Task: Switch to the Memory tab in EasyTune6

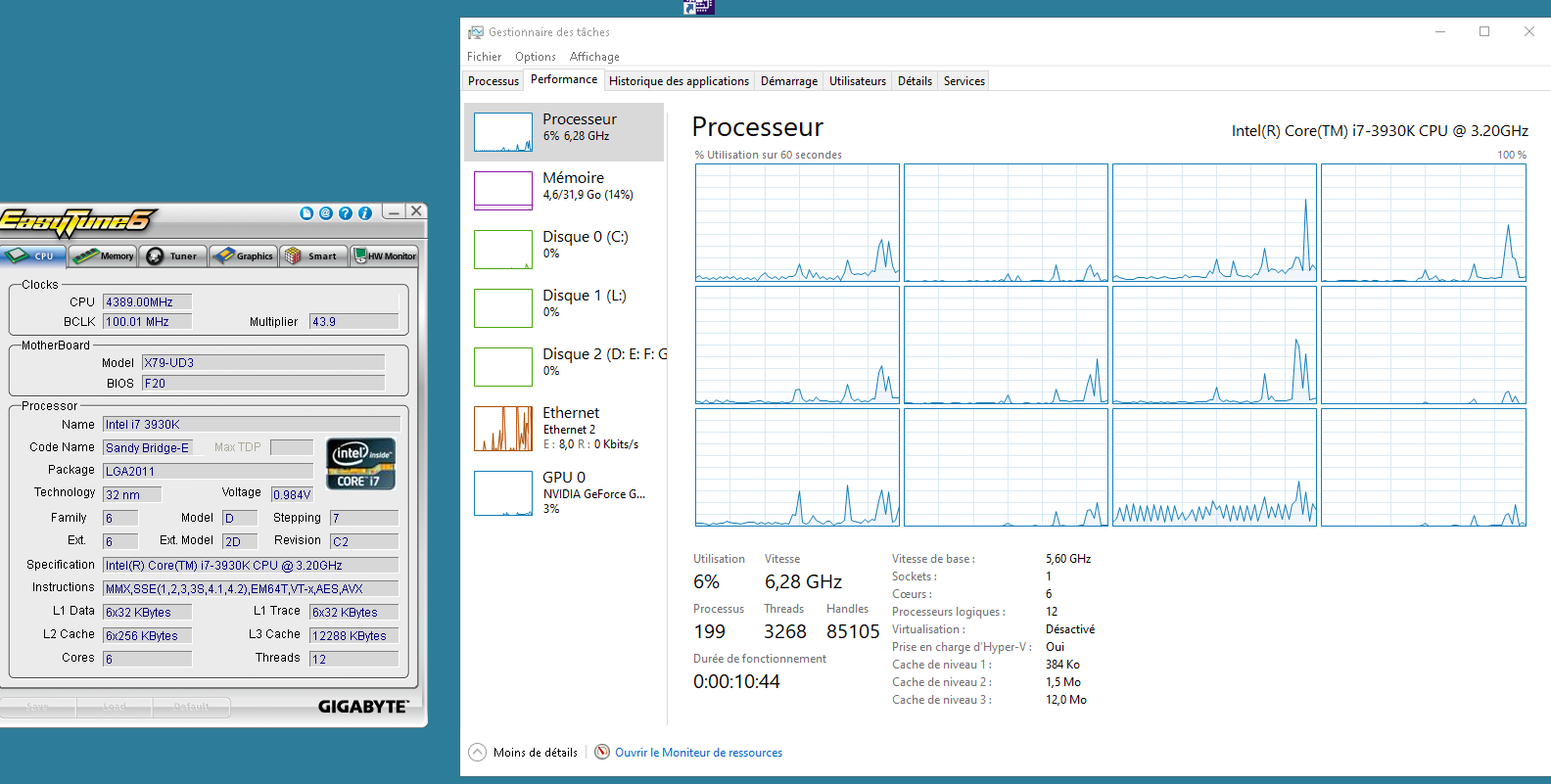Action: [x=103, y=256]
